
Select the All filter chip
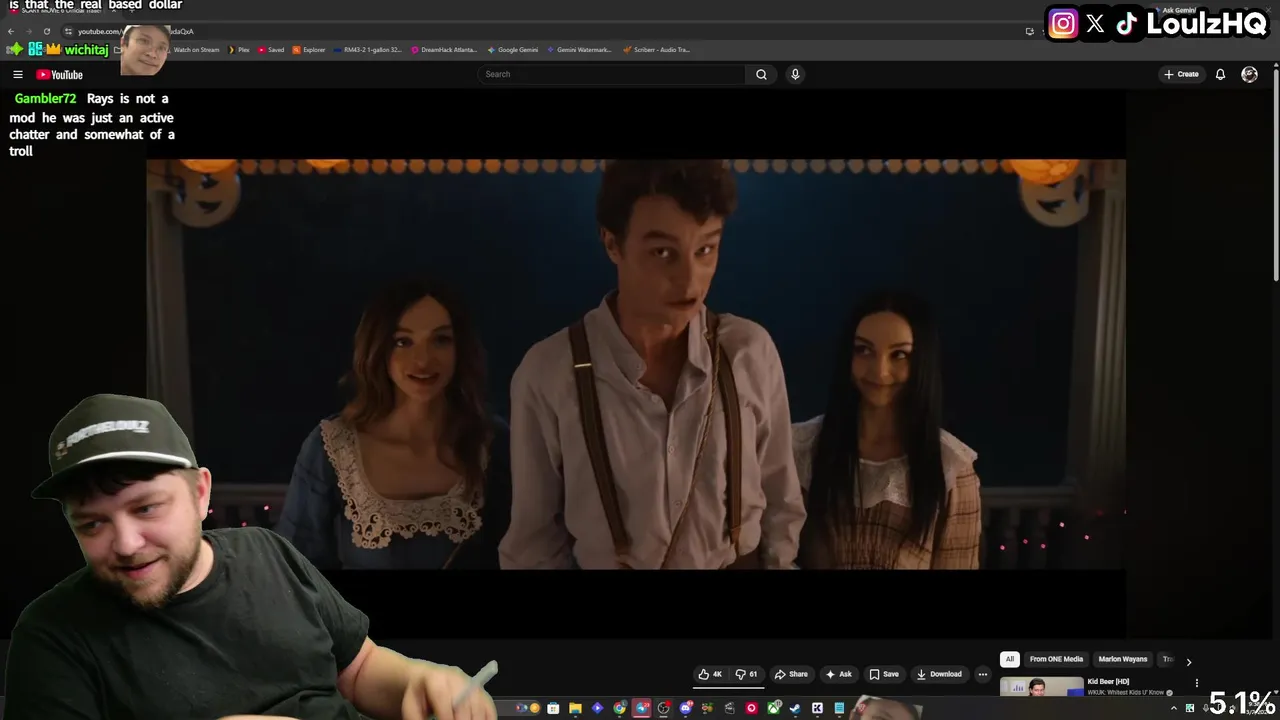coord(1010,659)
